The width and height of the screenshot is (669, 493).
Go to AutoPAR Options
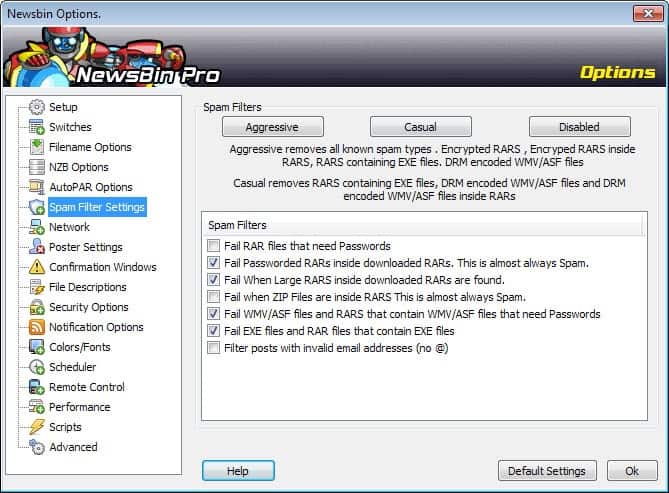91,187
